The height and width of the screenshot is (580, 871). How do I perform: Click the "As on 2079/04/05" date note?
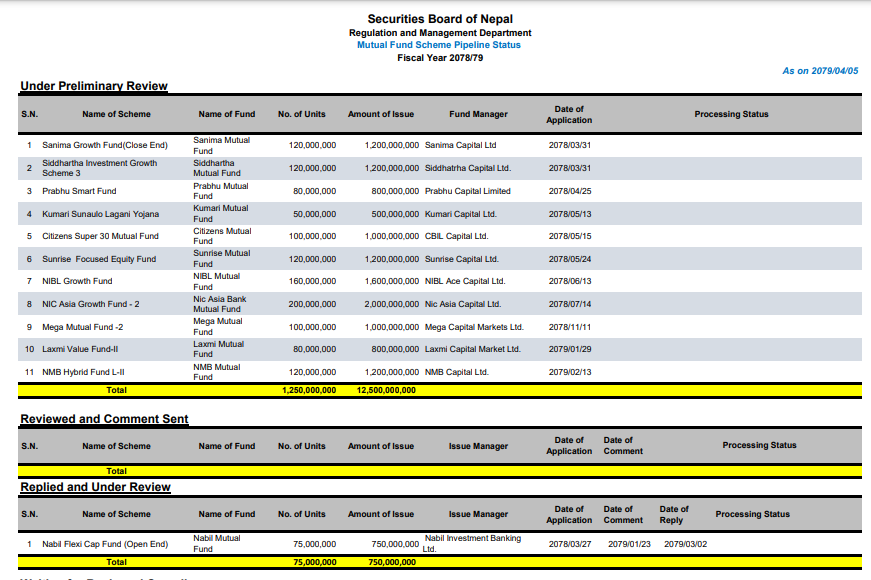tap(819, 71)
